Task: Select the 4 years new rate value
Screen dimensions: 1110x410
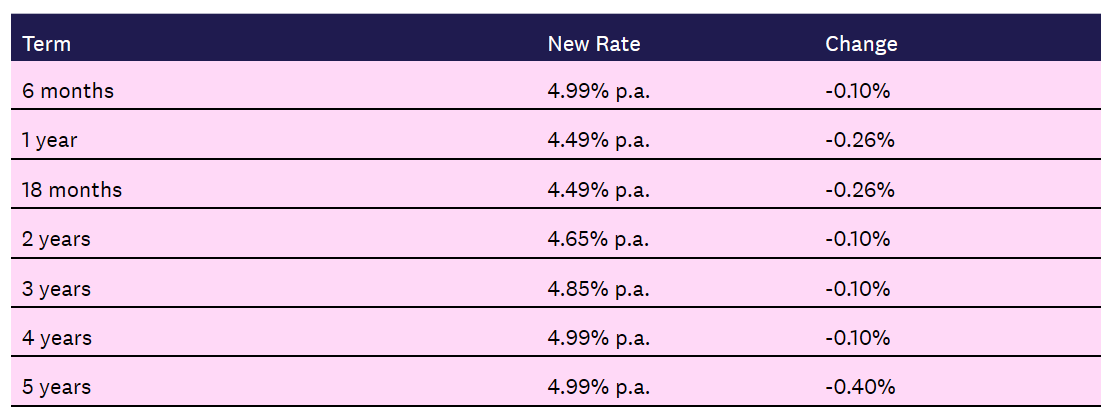Action: click(x=598, y=338)
